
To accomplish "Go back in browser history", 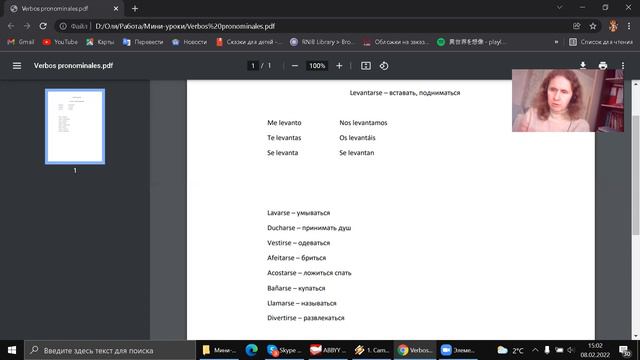I will point(11,26).
